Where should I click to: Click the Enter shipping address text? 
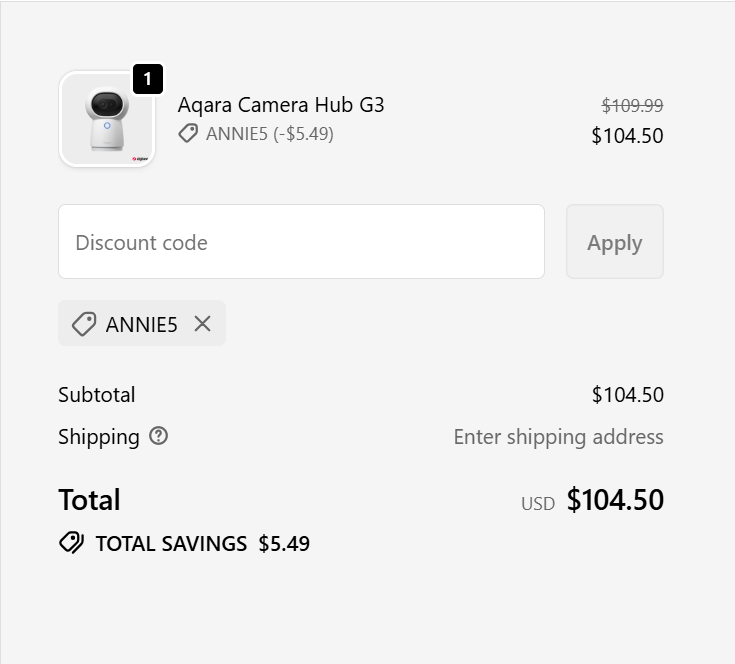[558, 437]
